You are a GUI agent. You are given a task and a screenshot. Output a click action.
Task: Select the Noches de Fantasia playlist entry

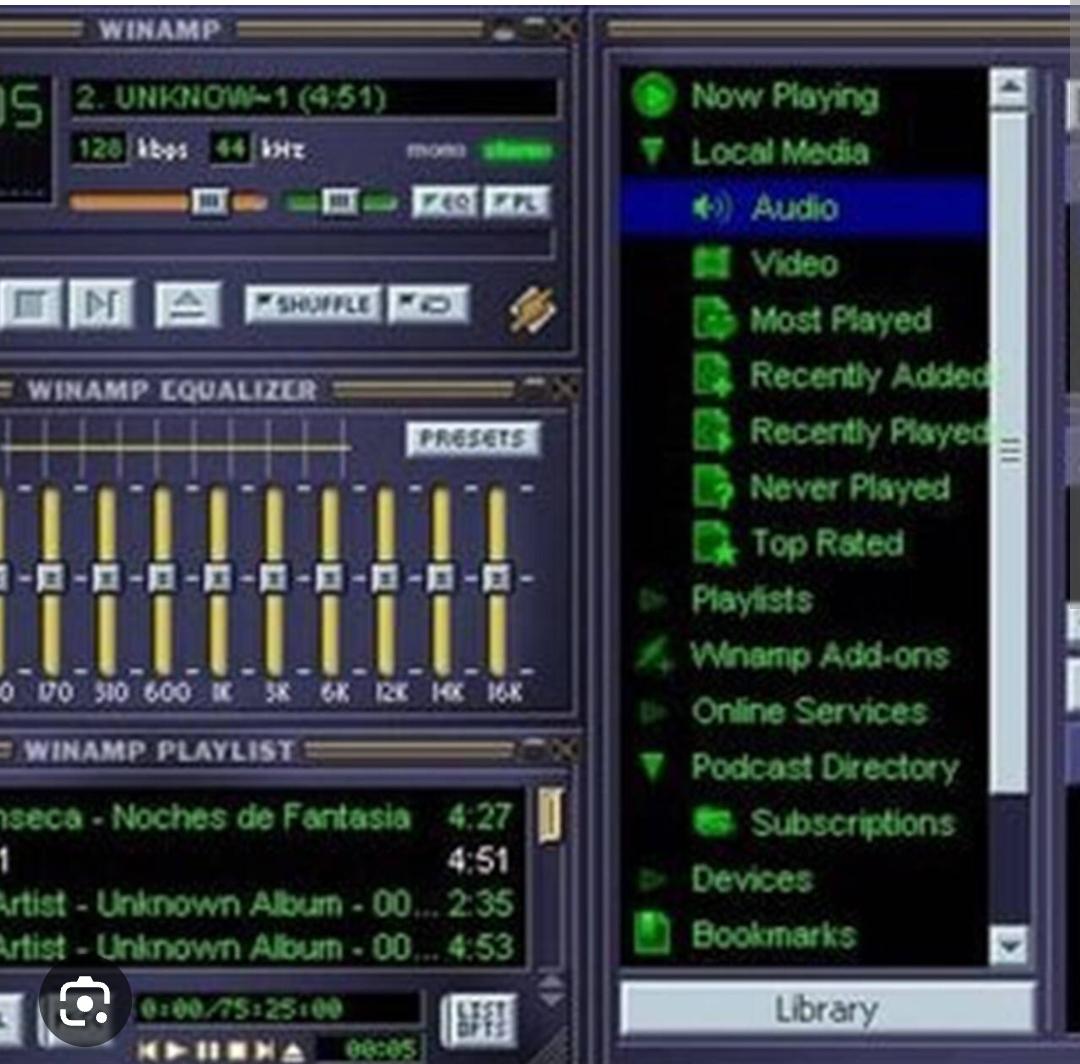pyautogui.click(x=262, y=817)
